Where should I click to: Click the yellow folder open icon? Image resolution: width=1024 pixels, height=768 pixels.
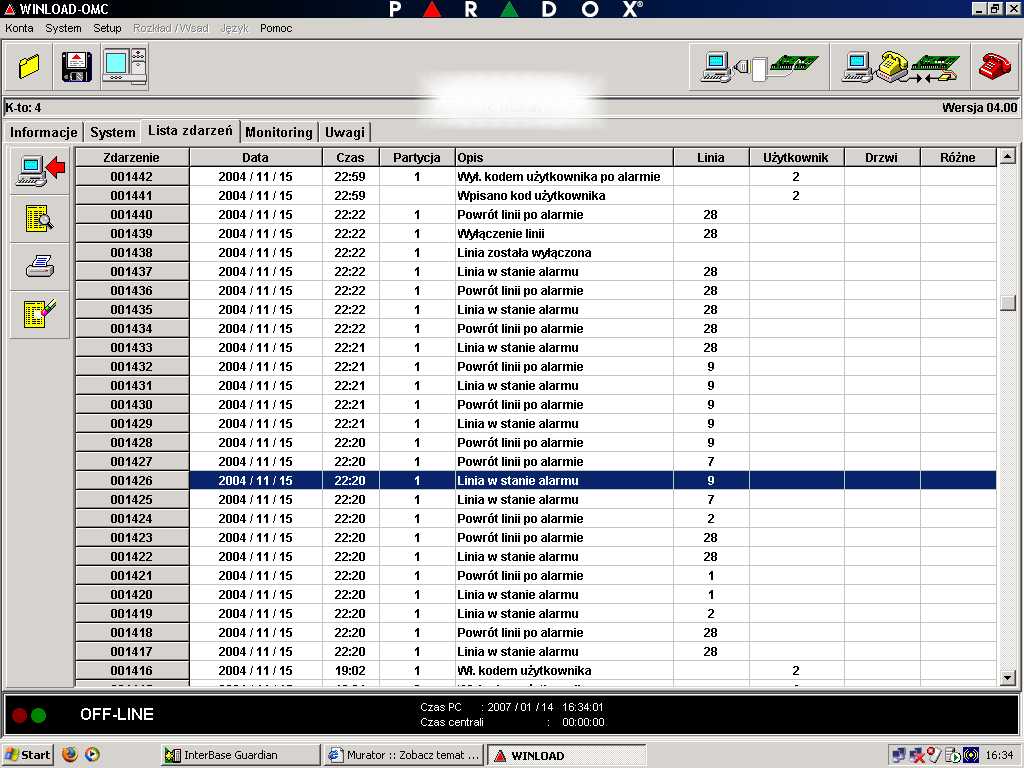pyautogui.click(x=29, y=67)
